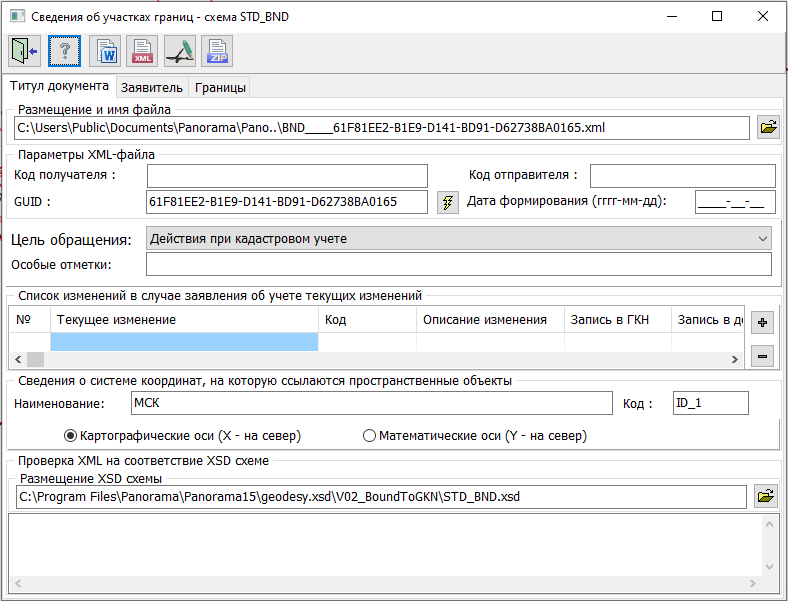
Task: Click the Код получателя input field
Action: [287, 176]
